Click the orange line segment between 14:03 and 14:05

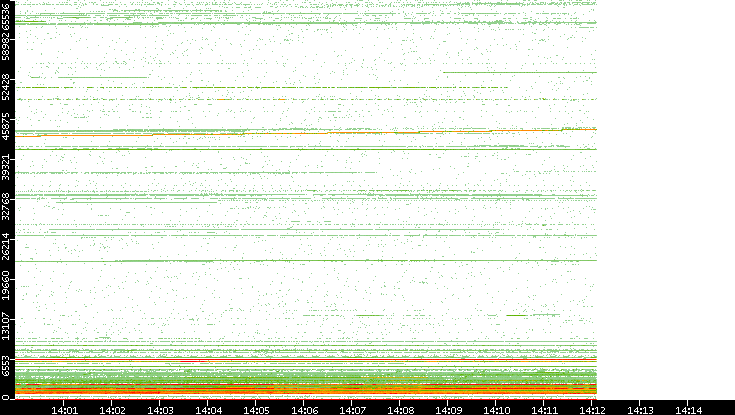pyautogui.click(x=200, y=133)
